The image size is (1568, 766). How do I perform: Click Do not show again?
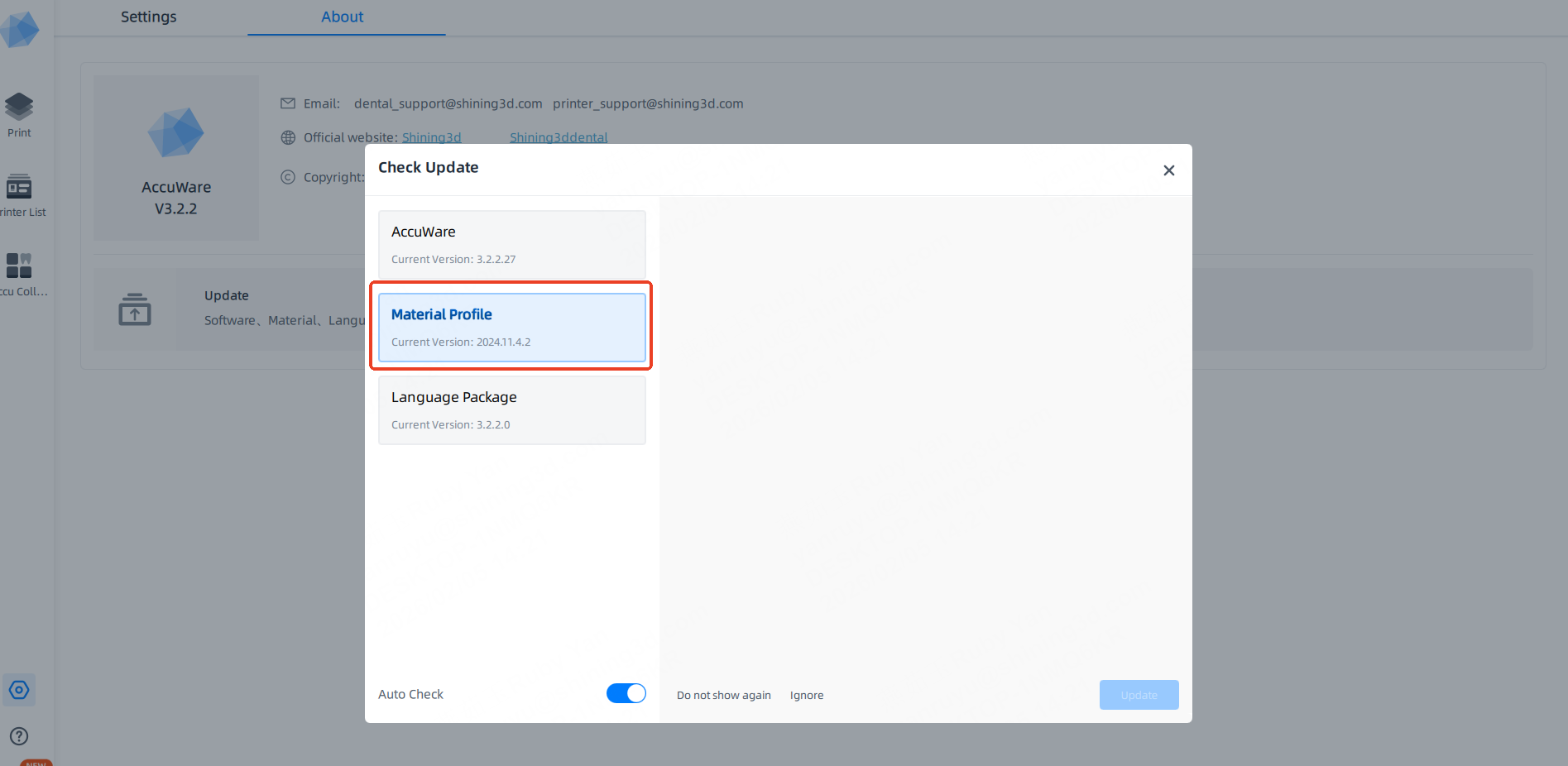pos(724,696)
